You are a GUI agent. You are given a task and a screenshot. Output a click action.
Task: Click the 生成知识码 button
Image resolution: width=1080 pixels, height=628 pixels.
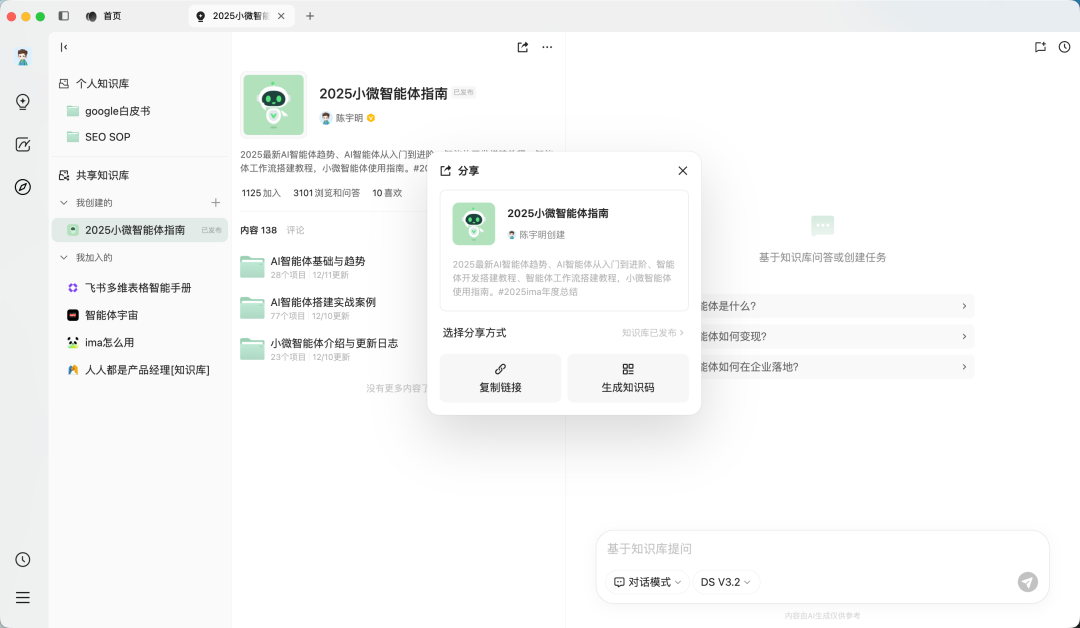point(628,378)
